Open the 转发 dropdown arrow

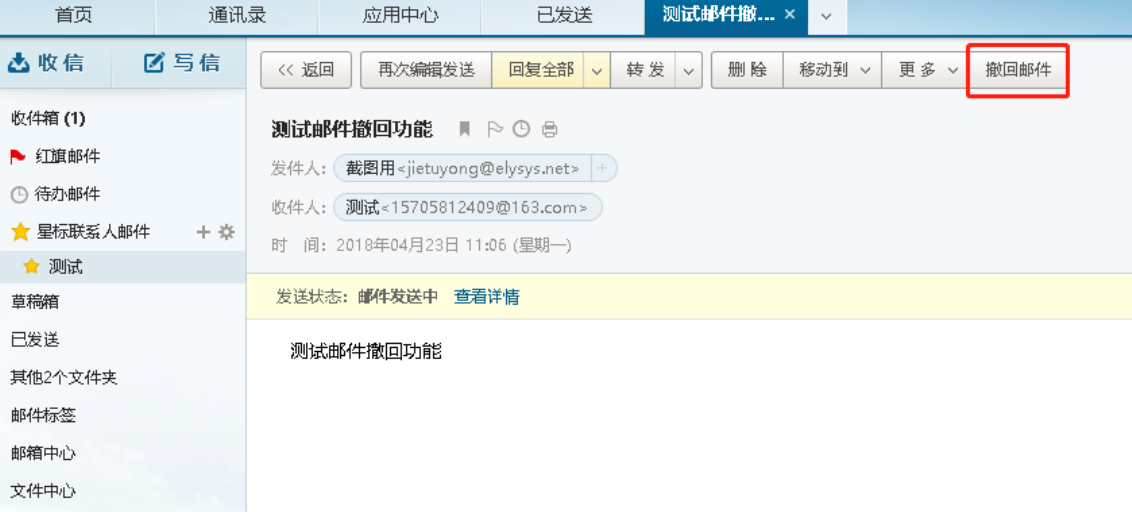688,70
